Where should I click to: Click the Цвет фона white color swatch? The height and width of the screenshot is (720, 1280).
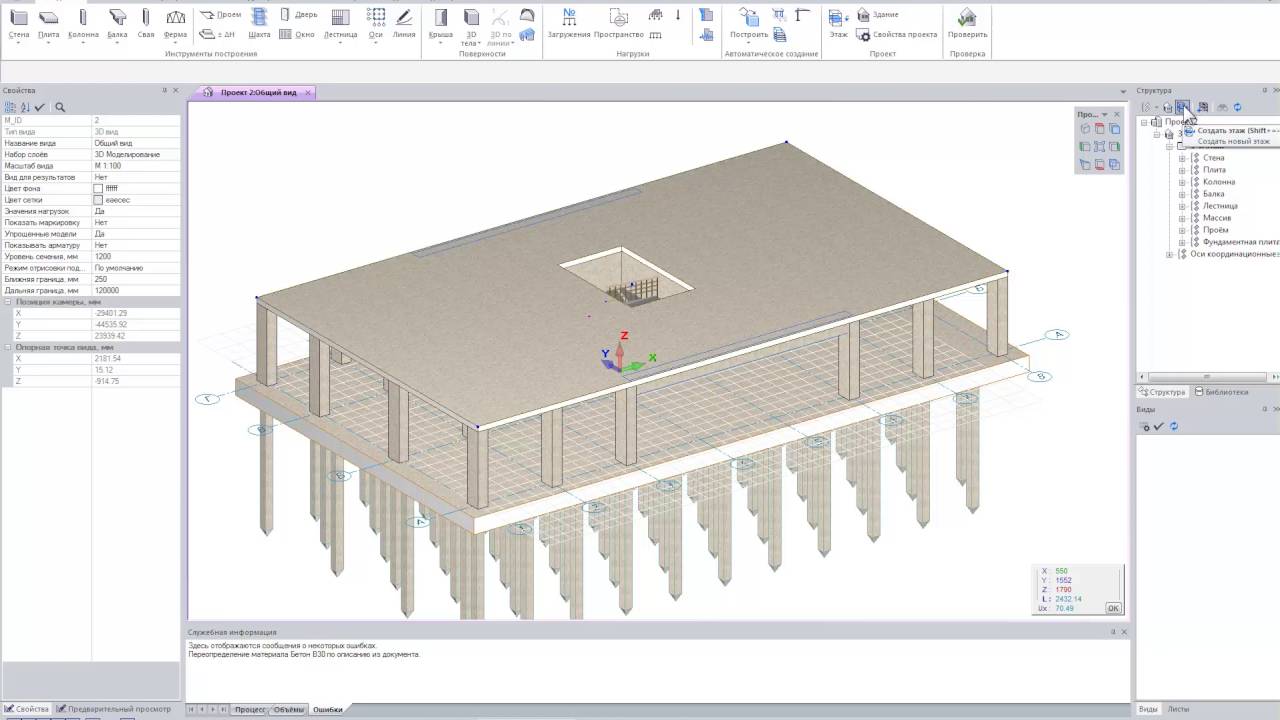coord(98,188)
